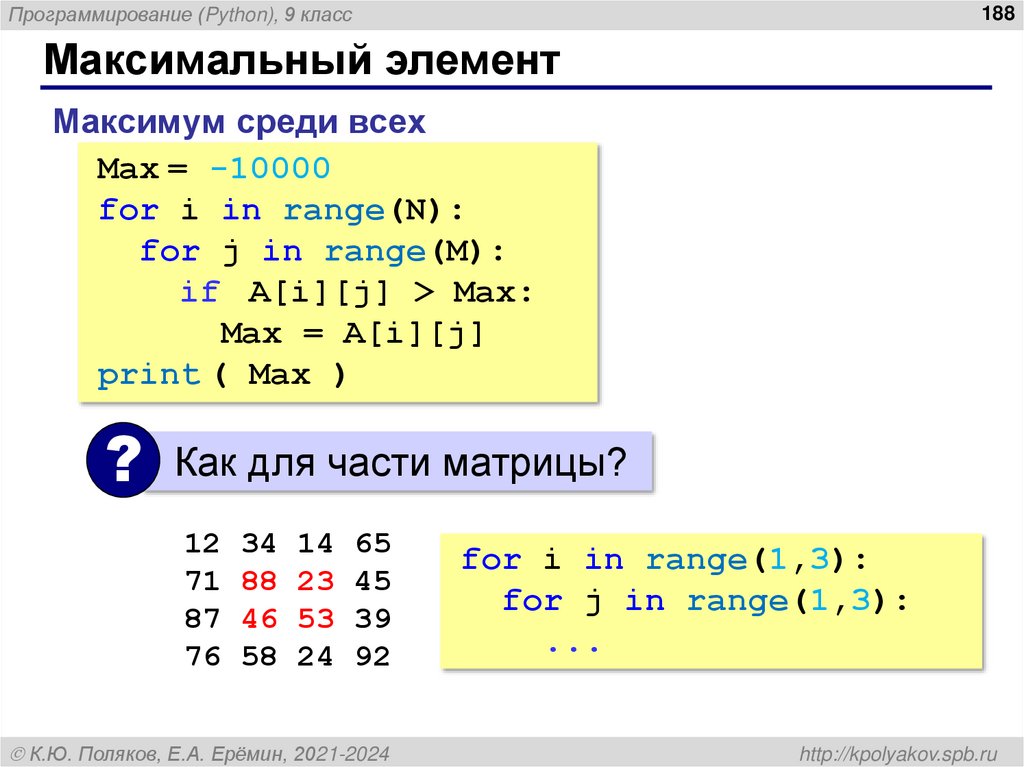Click the 'print ( Max )' line
The width and height of the screenshot is (1024, 767).
[x=223, y=374]
